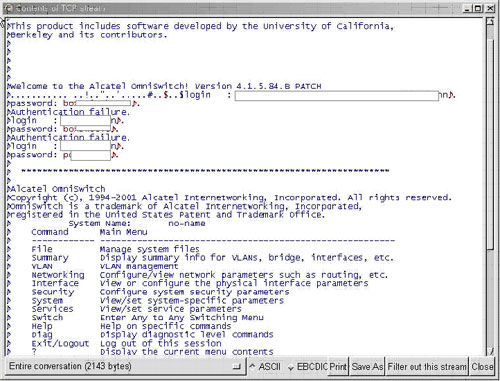Click the 'Help' command row
500x381 pixels.
pos(131,326)
